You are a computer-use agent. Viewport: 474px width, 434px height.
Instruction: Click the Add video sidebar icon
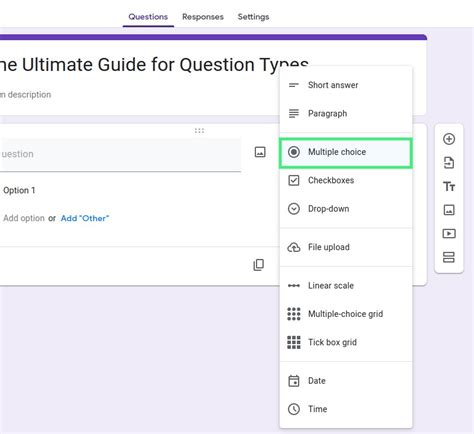click(x=449, y=234)
